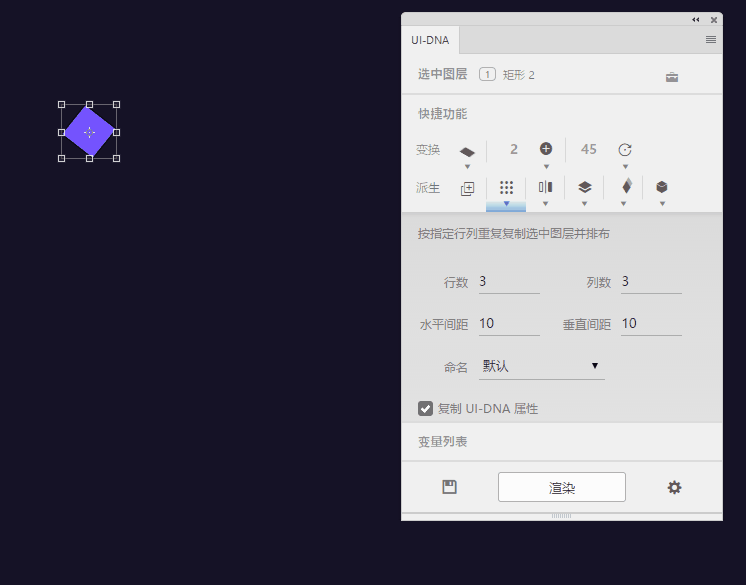The height and width of the screenshot is (585, 746).
Task: Click the duplicate layer icon
Action: pyautogui.click(x=467, y=189)
